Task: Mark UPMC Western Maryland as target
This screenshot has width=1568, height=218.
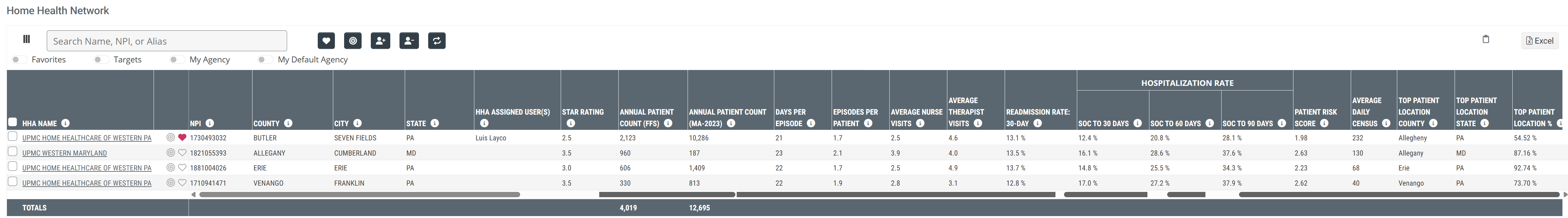Action: pos(171,153)
